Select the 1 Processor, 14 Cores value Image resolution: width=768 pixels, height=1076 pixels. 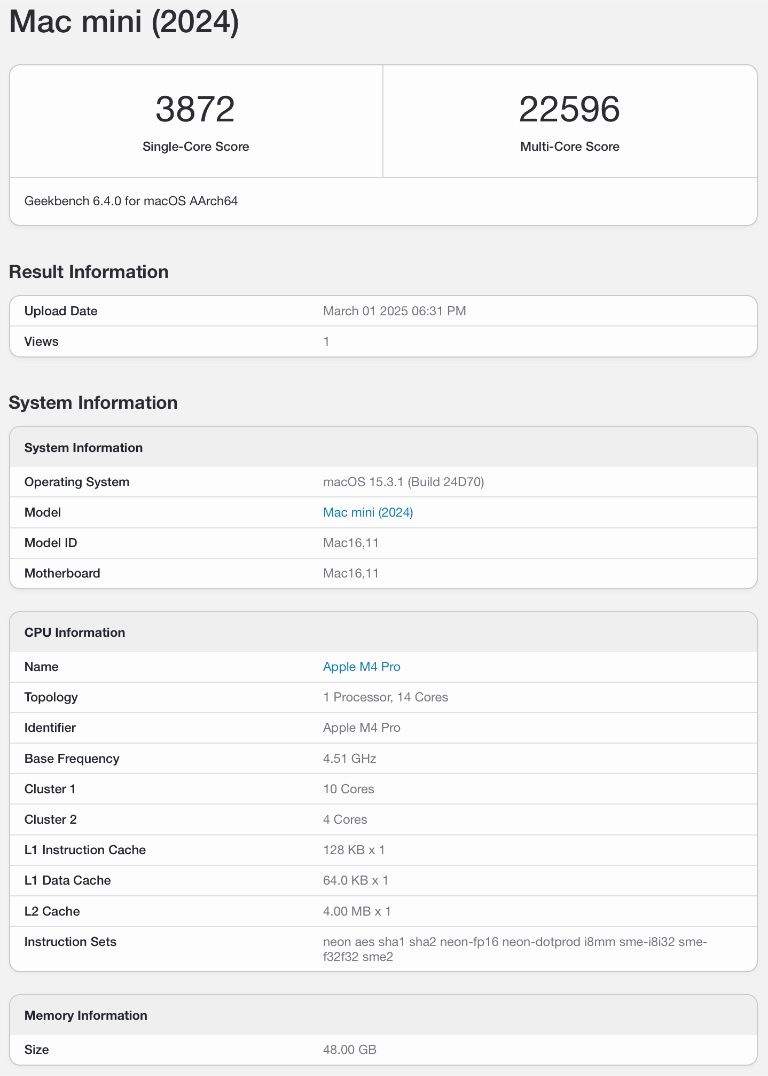point(386,697)
